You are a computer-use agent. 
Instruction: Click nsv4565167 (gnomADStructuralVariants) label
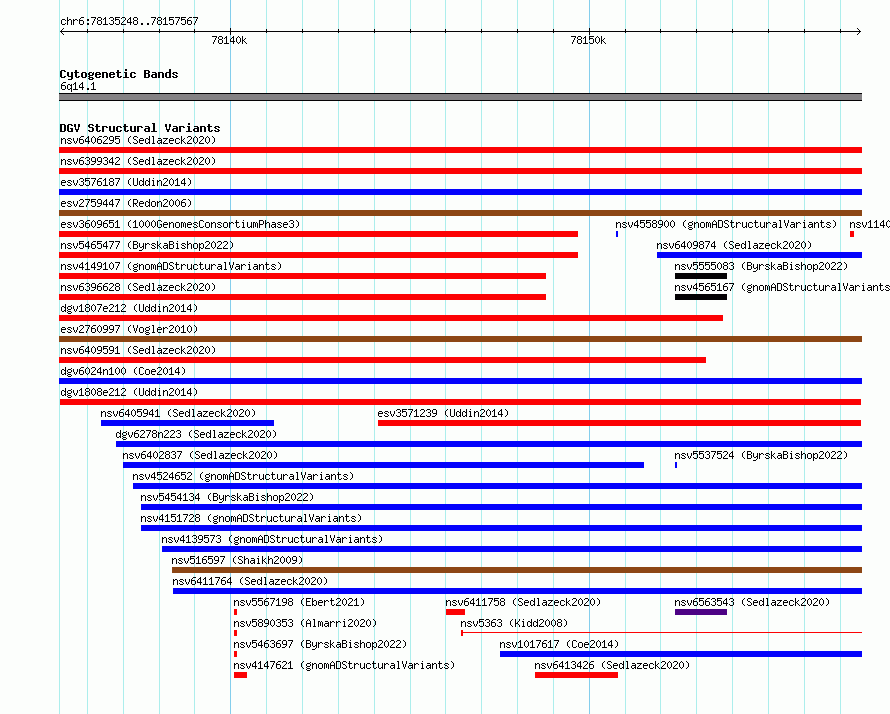click(782, 287)
